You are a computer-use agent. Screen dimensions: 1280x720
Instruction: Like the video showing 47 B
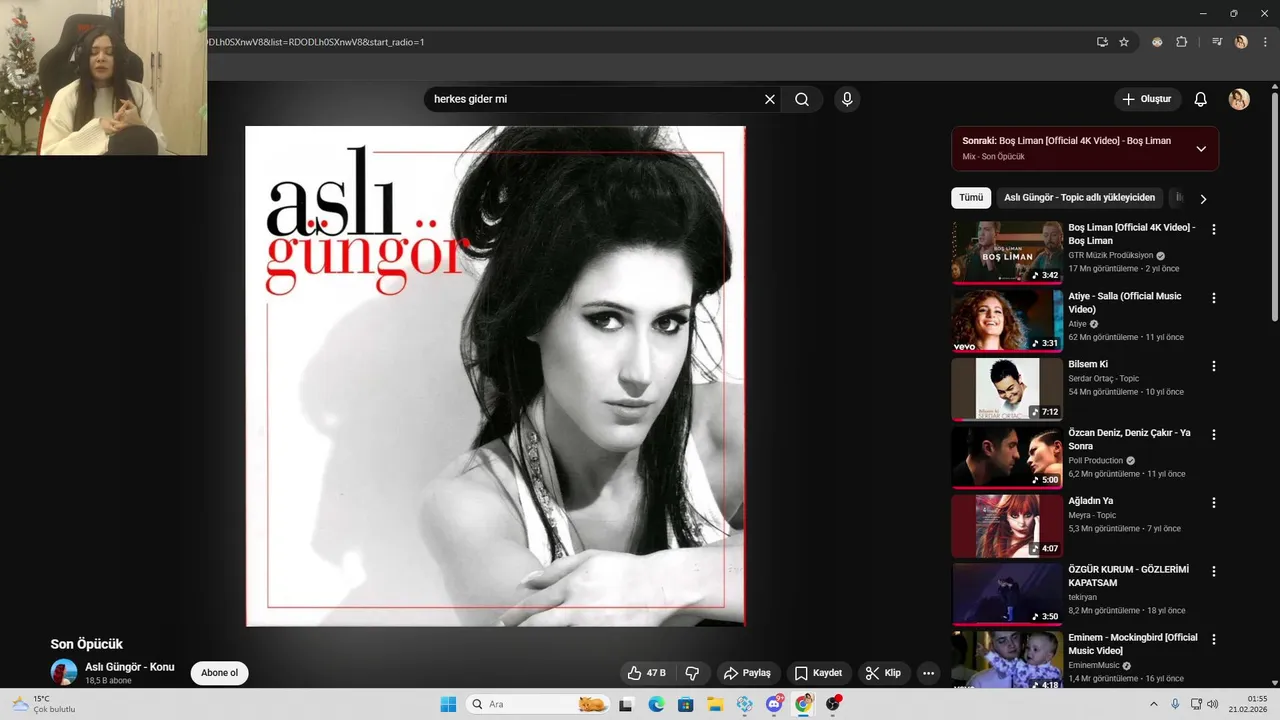pos(646,673)
